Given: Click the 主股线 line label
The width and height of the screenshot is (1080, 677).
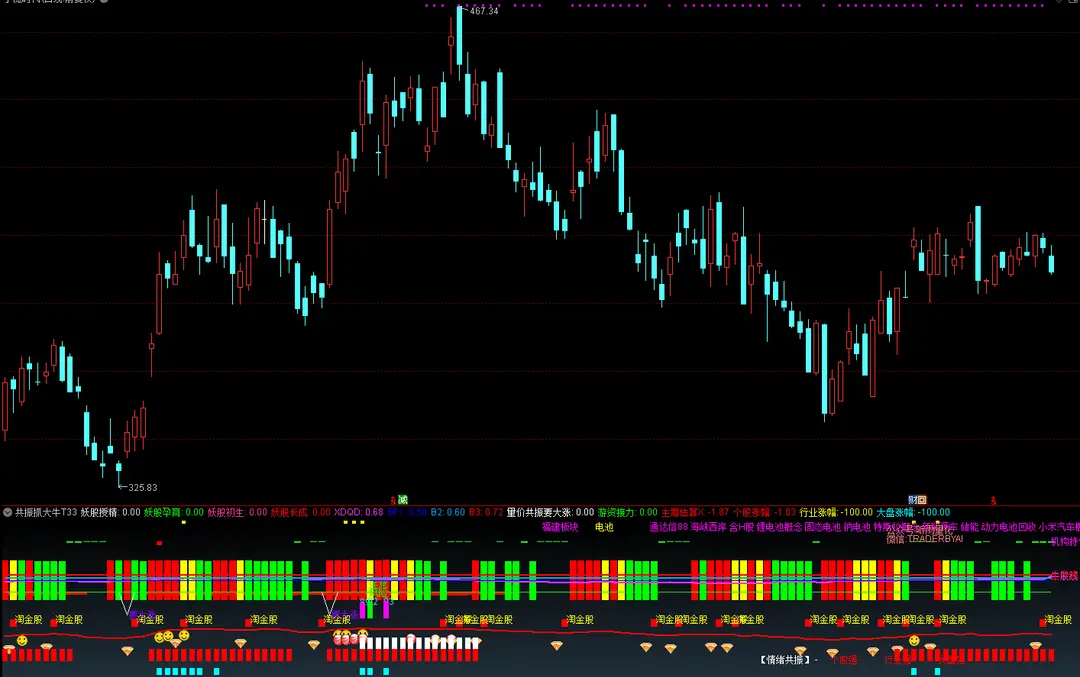Looking at the screenshot, I should 1064,576.
